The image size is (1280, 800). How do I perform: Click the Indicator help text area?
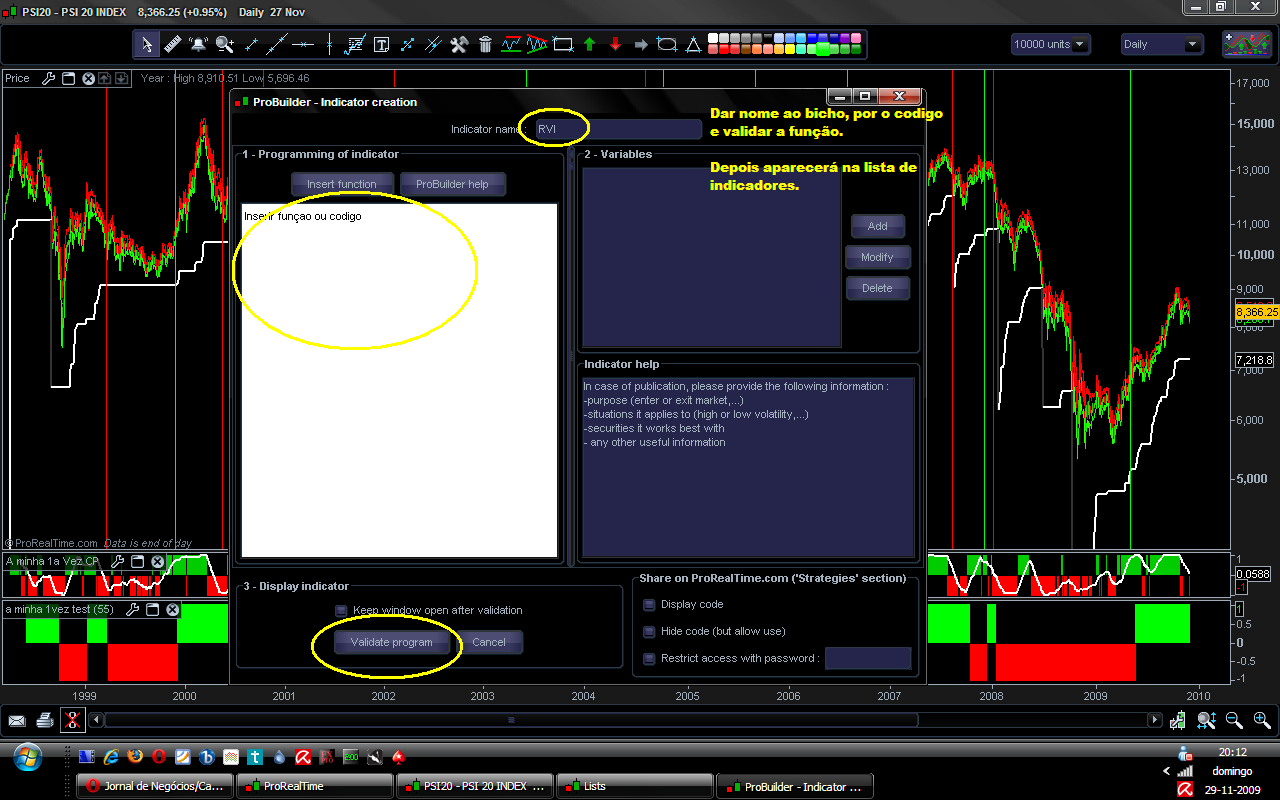point(748,467)
